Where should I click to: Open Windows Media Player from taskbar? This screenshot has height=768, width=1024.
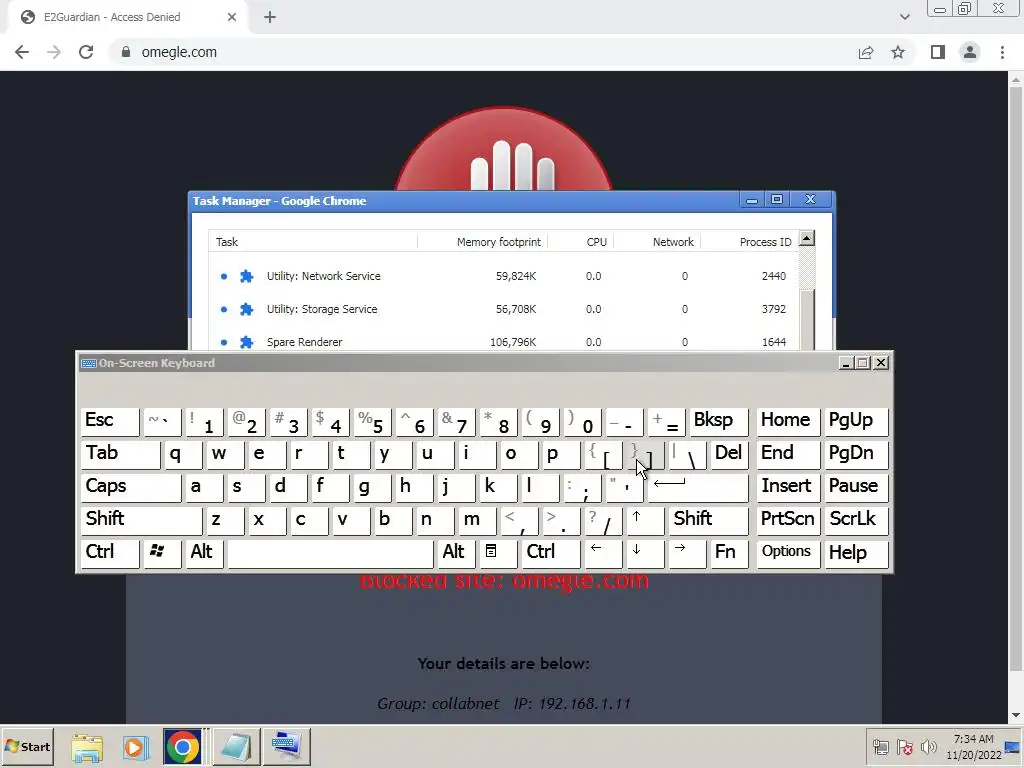point(135,746)
